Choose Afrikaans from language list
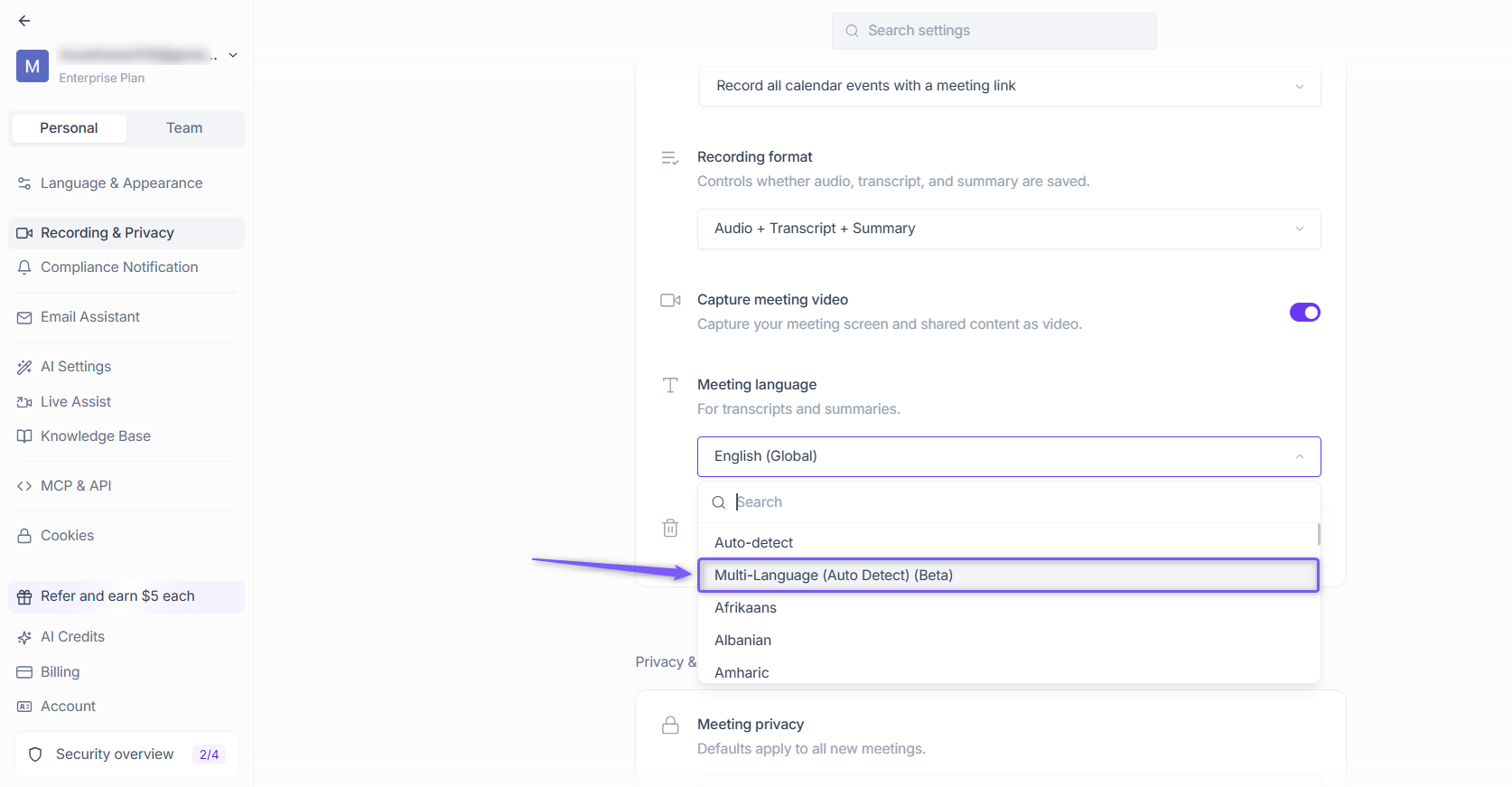1512x787 pixels. point(1009,608)
